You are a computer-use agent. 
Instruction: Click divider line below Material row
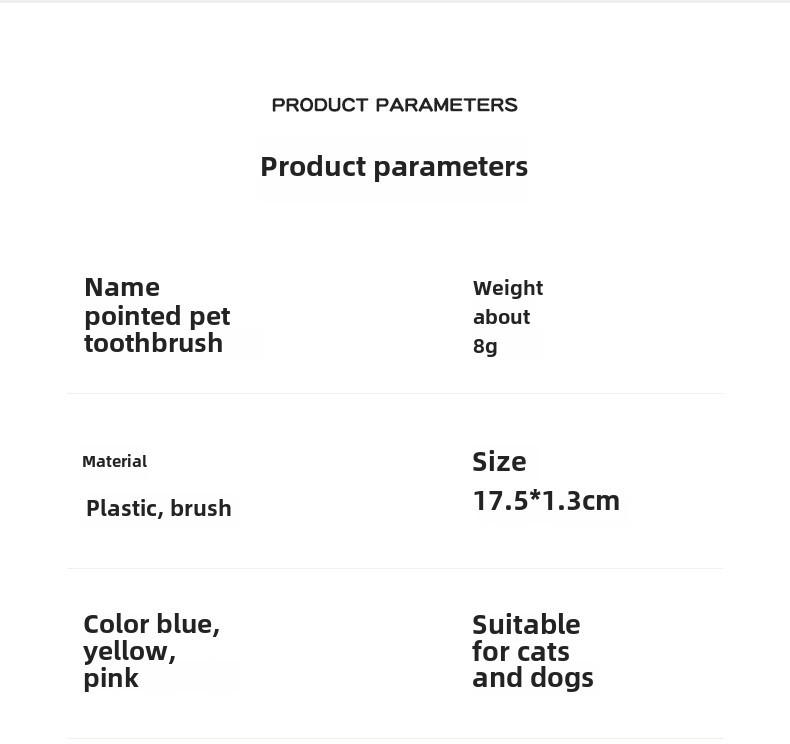(396, 568)
